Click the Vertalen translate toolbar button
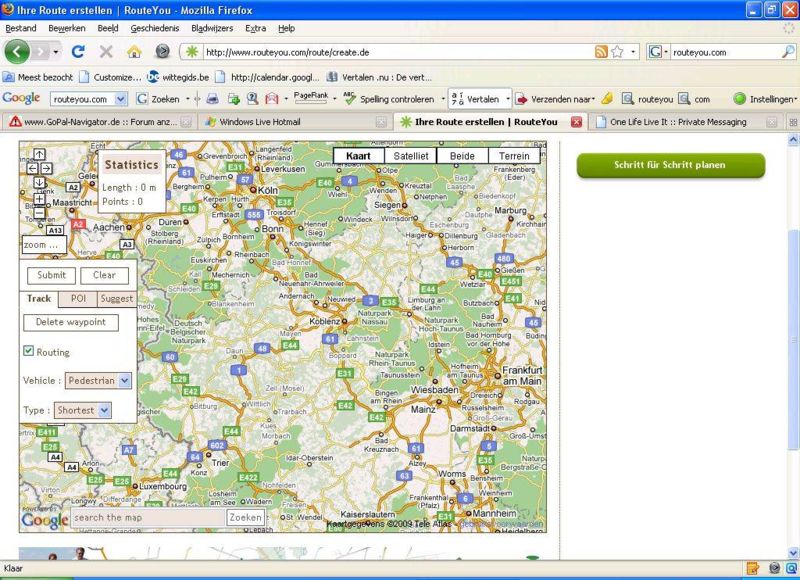This screenshot has height=580, width=800. pos(476,99)
